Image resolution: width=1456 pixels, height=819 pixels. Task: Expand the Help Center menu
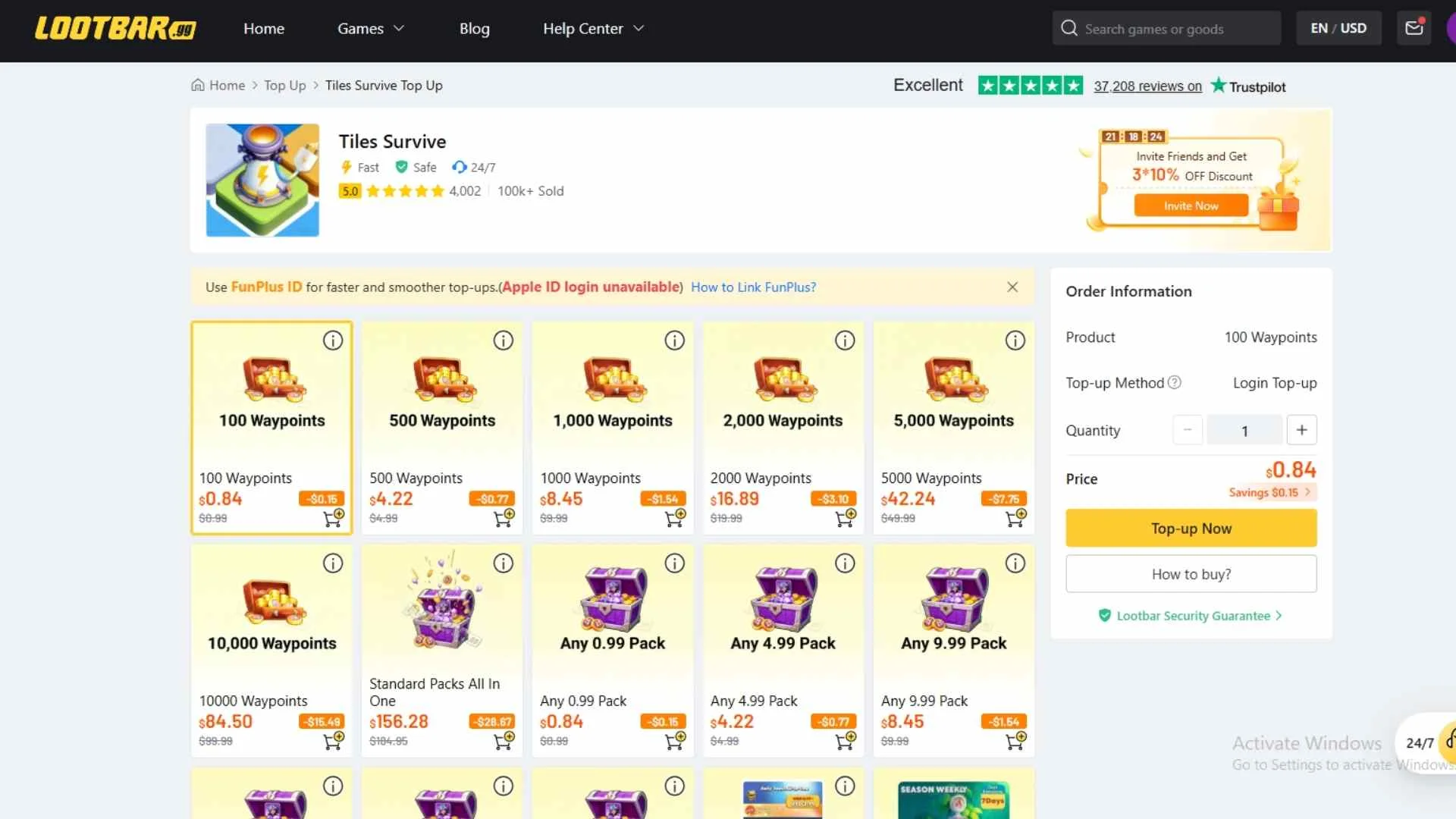(x=592, y=28)
